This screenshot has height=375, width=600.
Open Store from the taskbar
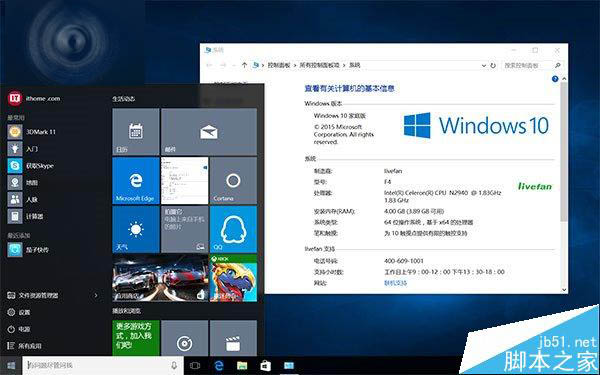[x=266, y=365]
